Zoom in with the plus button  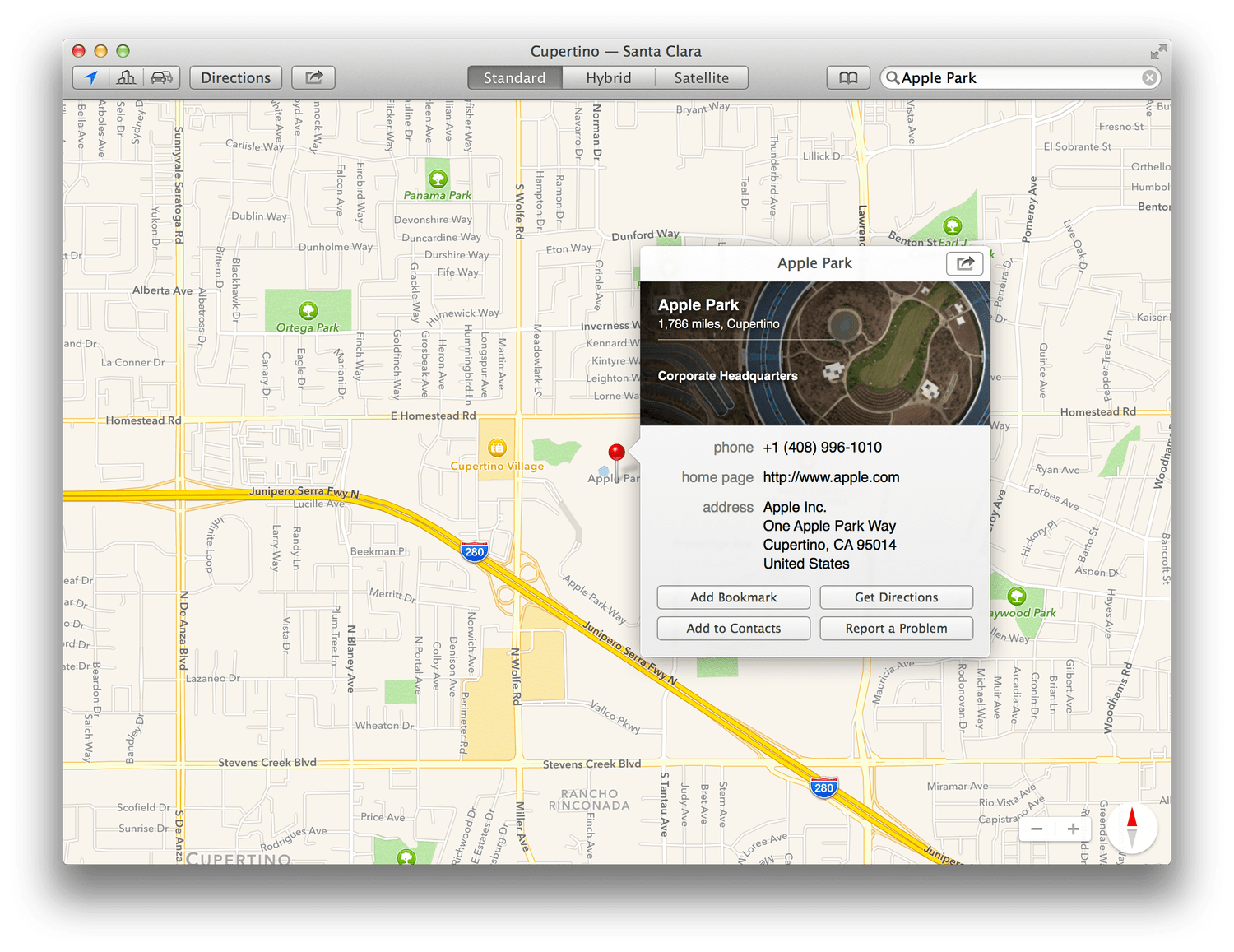click(1073, 829)
